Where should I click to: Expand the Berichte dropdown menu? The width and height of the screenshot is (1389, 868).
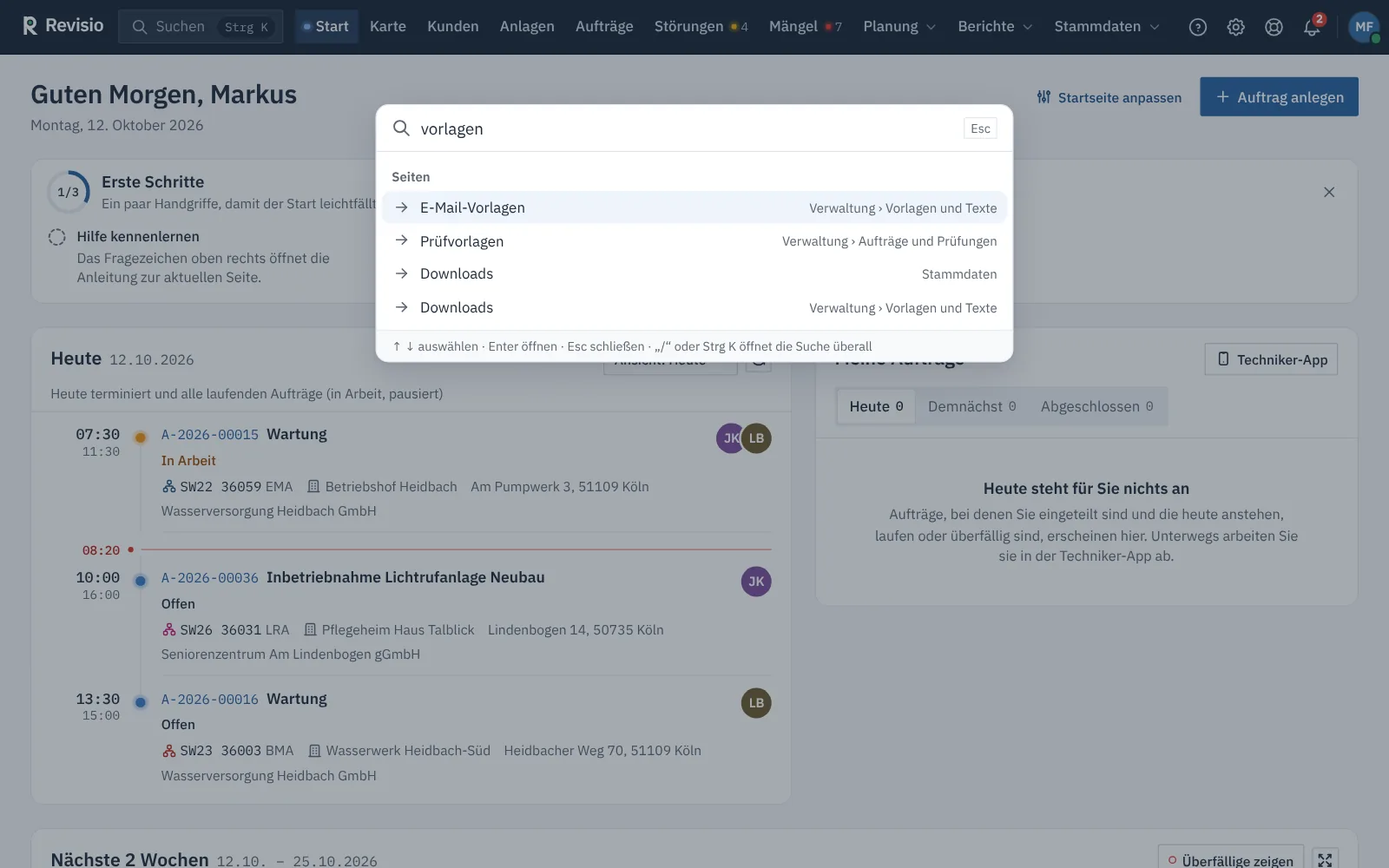tap(995, 27)
